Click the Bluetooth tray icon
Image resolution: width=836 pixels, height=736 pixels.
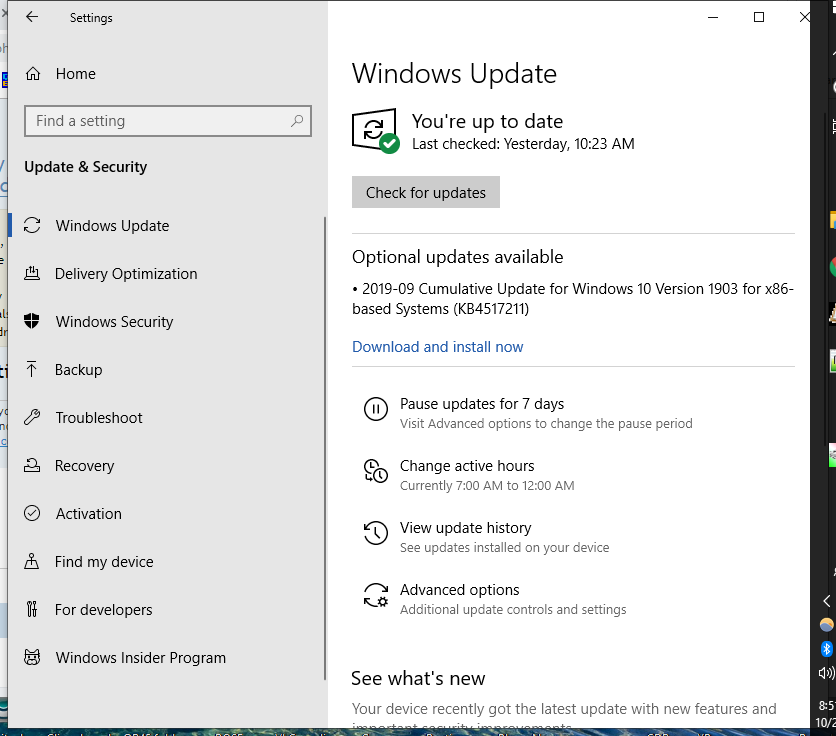[826, 649]
